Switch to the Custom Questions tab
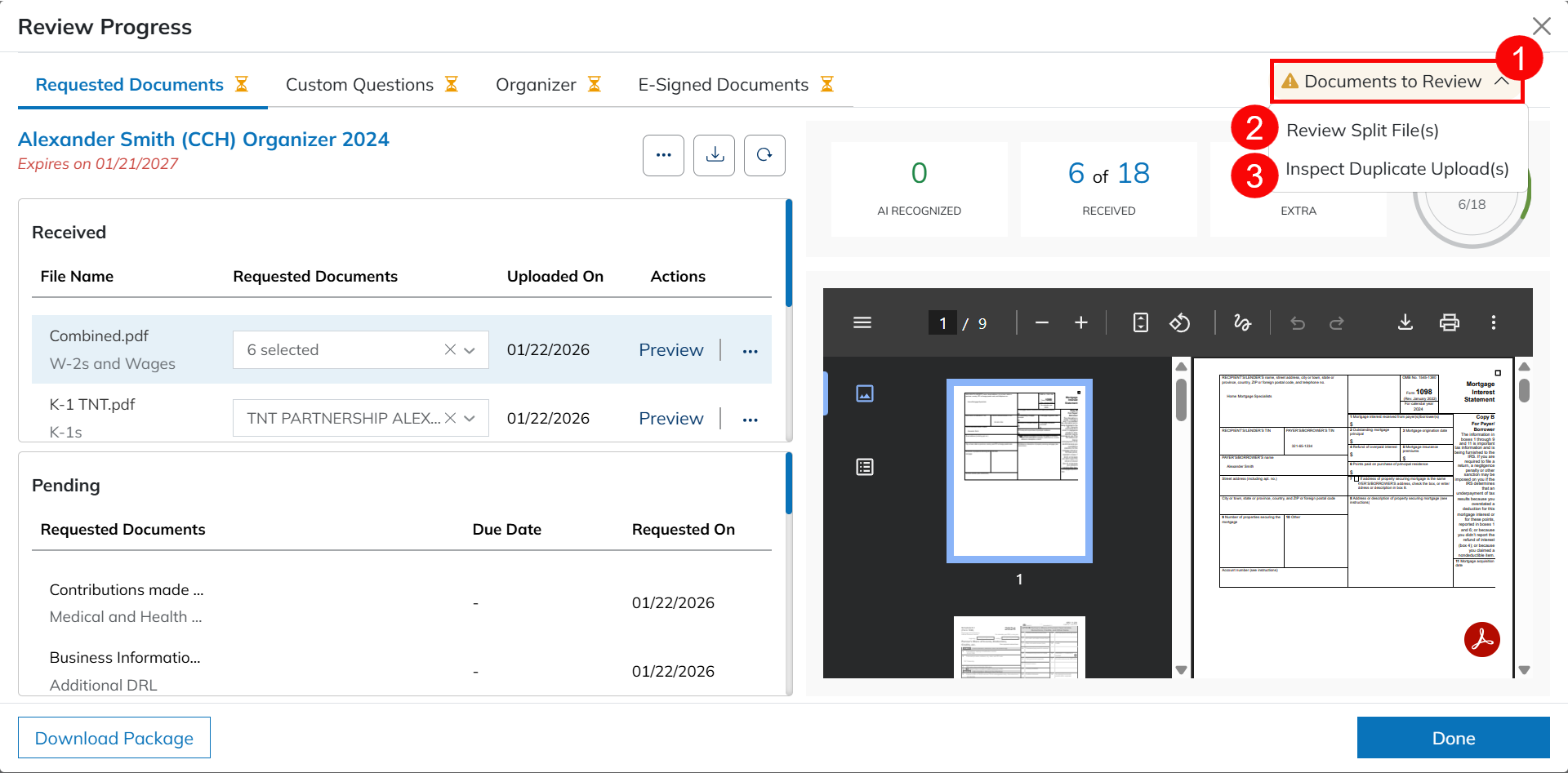 click(359, 85)
